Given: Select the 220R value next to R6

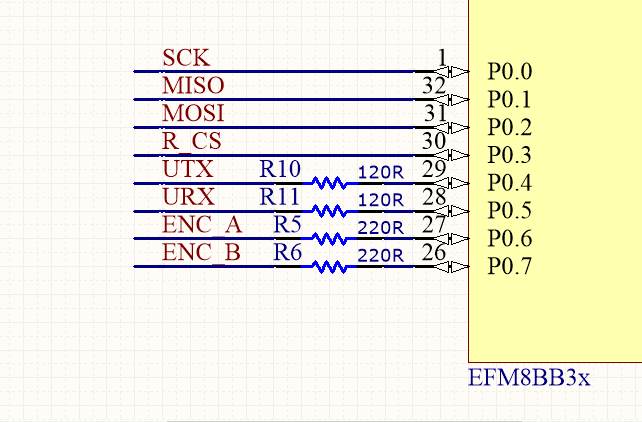Looking at the screenshot, I should coord(380,255).
